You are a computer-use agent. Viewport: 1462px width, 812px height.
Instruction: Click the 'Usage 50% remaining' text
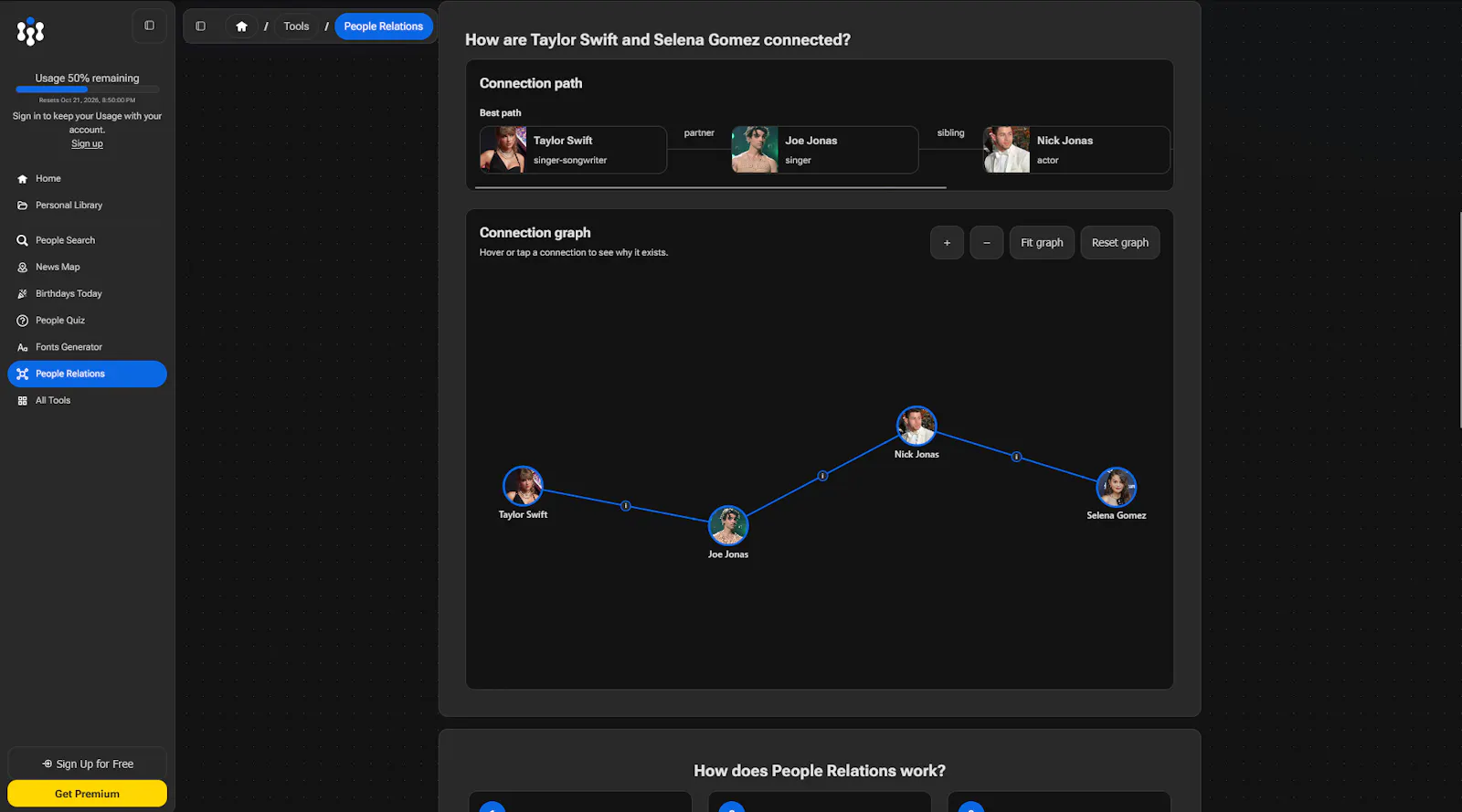88,79
